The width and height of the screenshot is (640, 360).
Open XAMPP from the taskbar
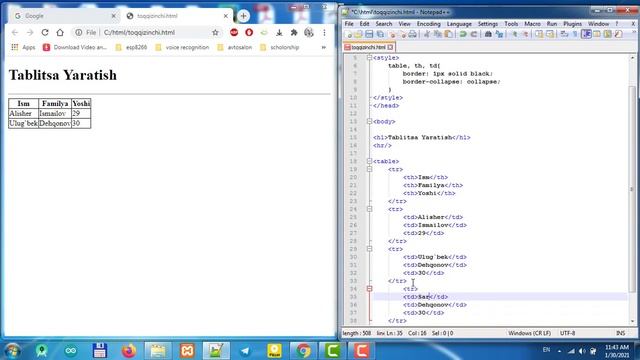pos(187,351)
